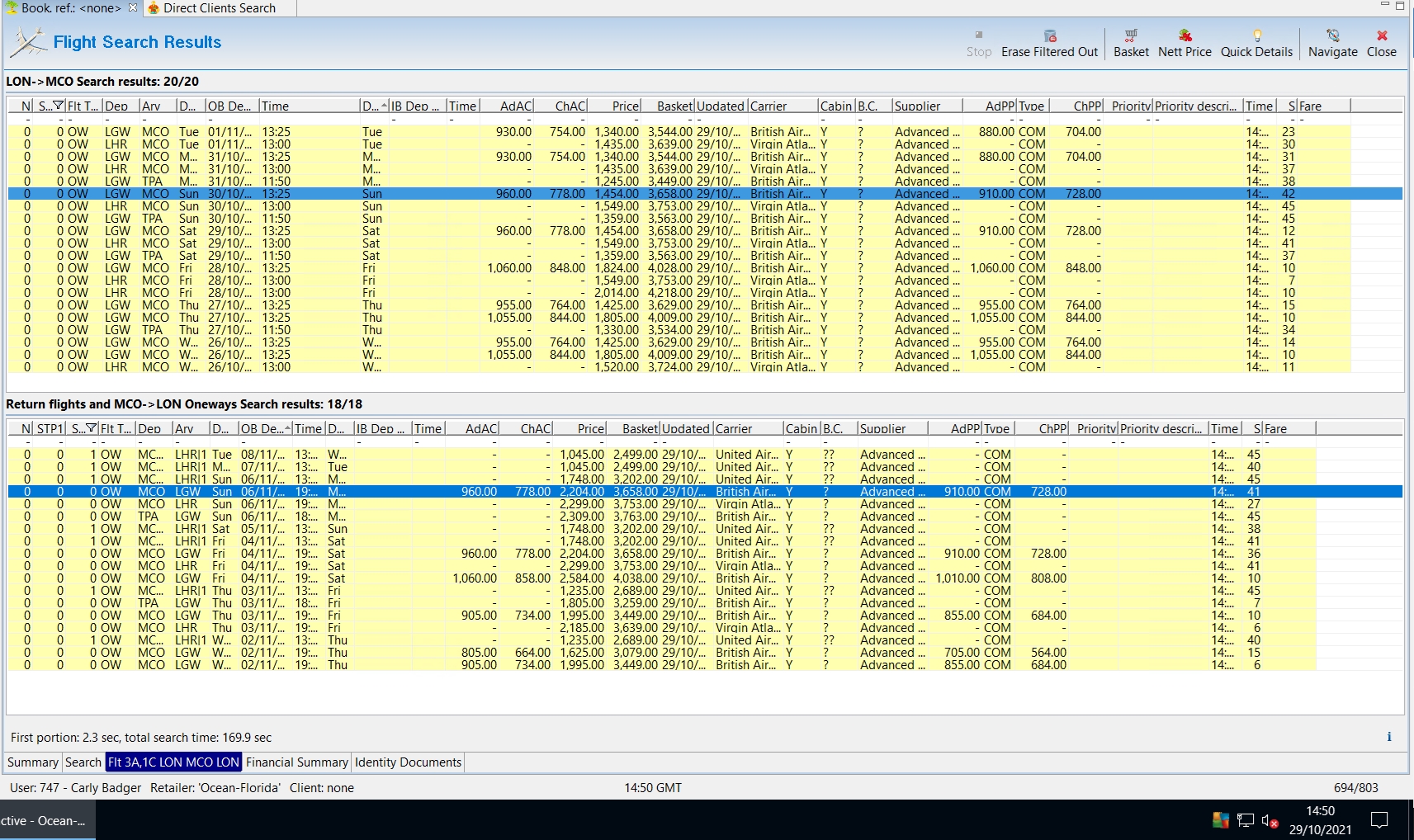Image resolution: width=1414 pixels, height=840 pixels.
Task: Click the Navigate compass icon
Action: (1332, 36)
